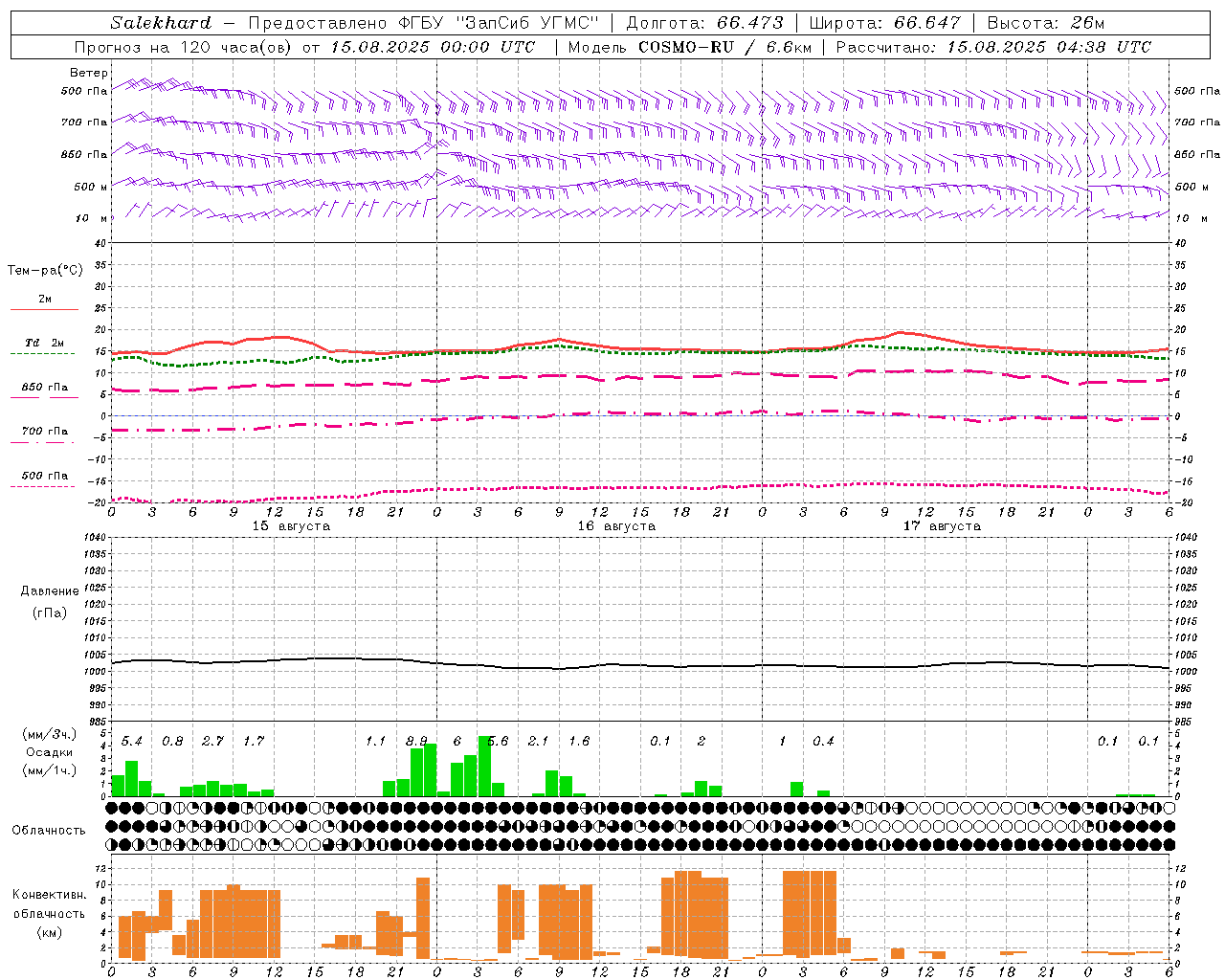This screenshot has width=1225, height=980.
Task: Click the 'Ветер' wind panel label
Action: click(x=89, y=73)
